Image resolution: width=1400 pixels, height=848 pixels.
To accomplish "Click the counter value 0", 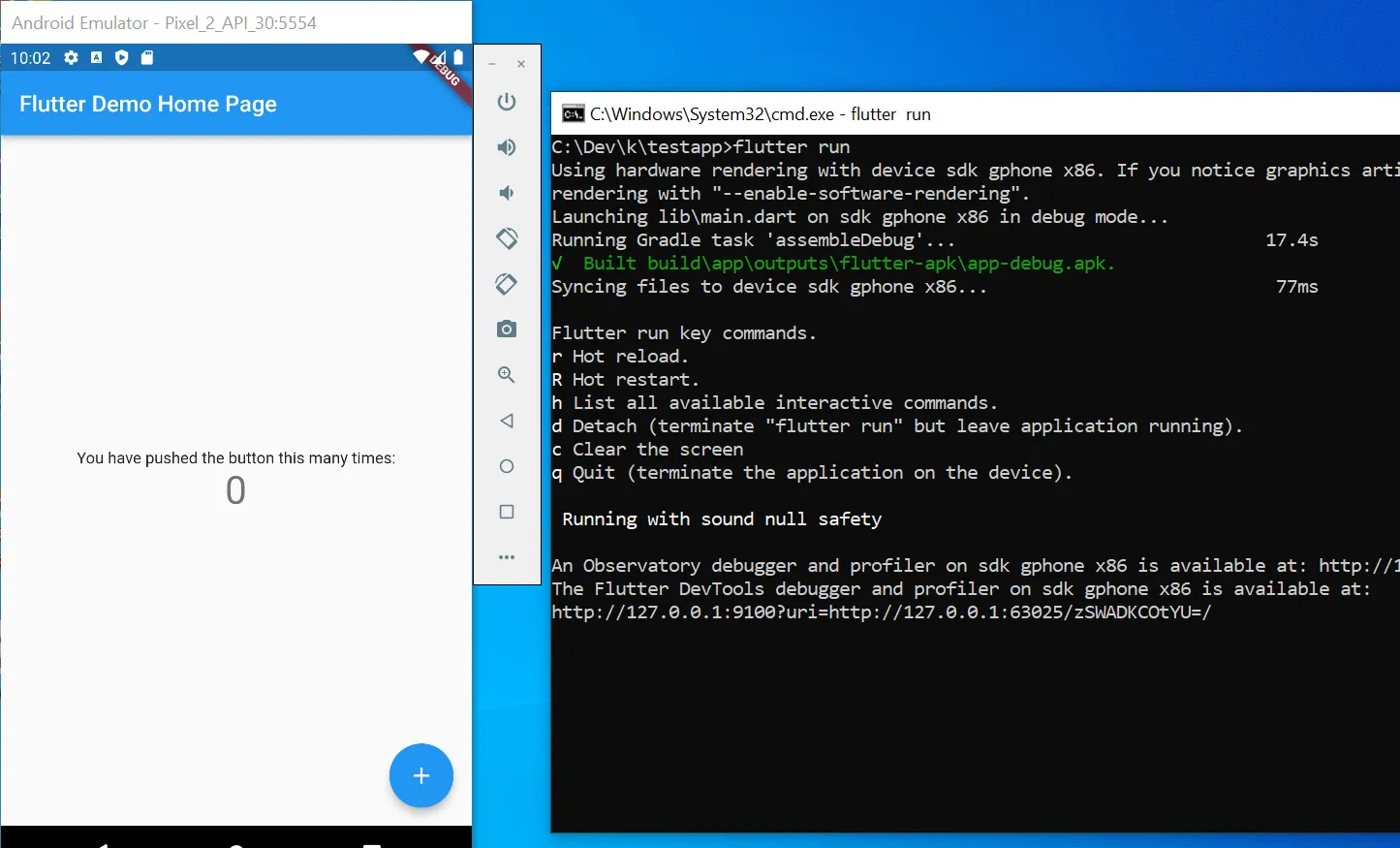I will click(x=235, y=490).
